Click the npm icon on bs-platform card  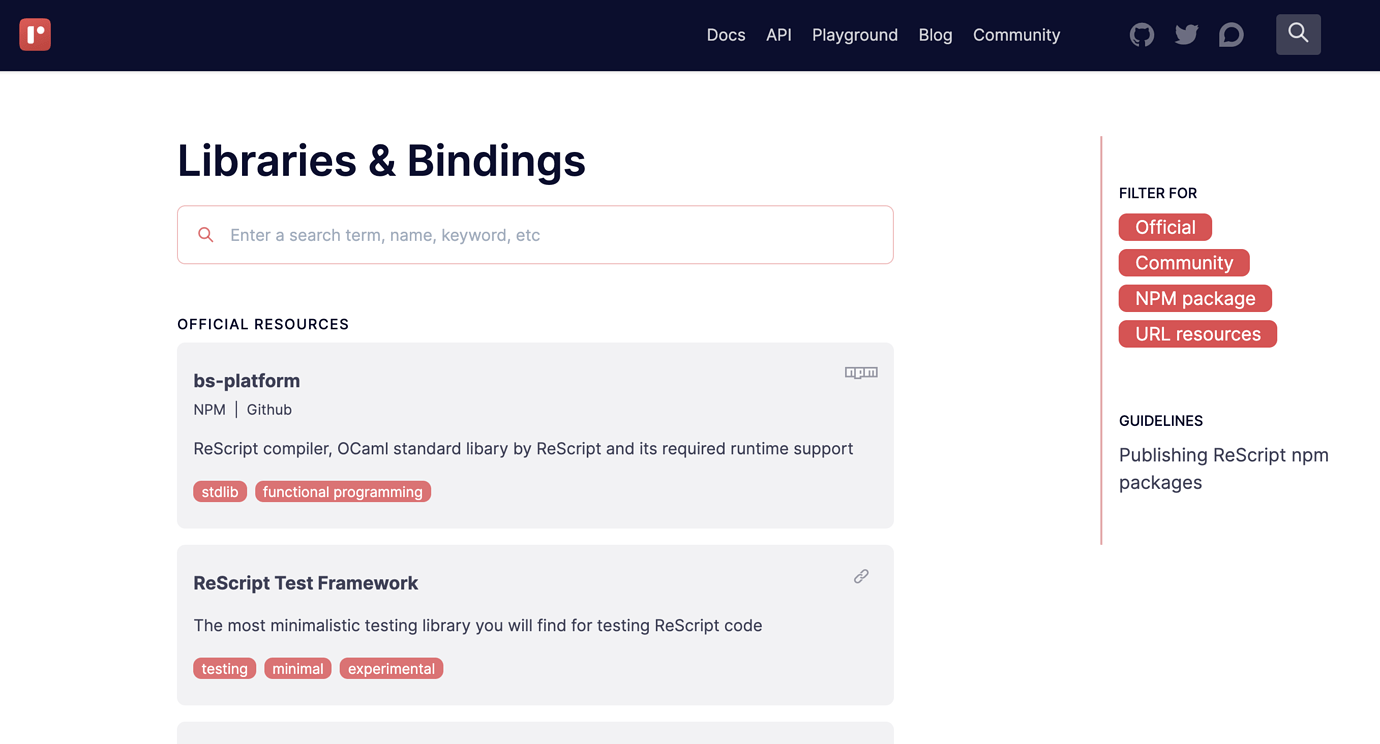(x=861, y=373)
